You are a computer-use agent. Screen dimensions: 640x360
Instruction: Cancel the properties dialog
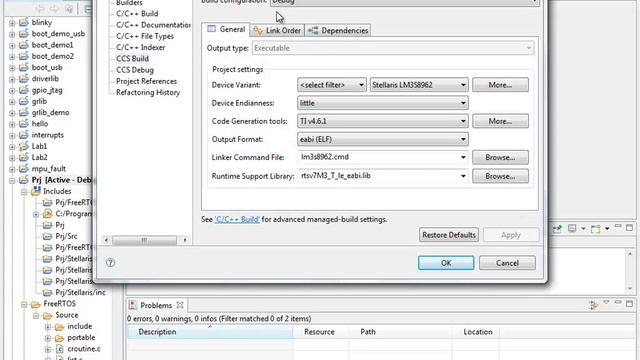[x=507, y=263]
